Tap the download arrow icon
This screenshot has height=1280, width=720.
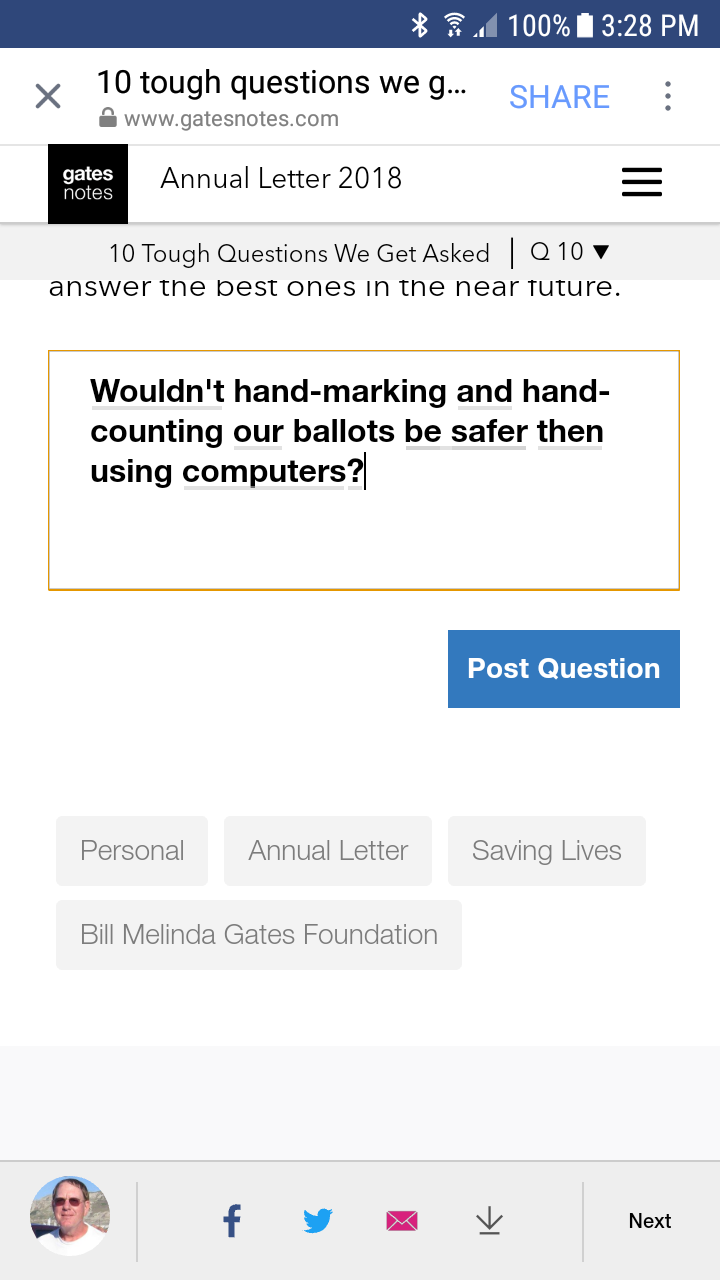tap(489, 1220)
